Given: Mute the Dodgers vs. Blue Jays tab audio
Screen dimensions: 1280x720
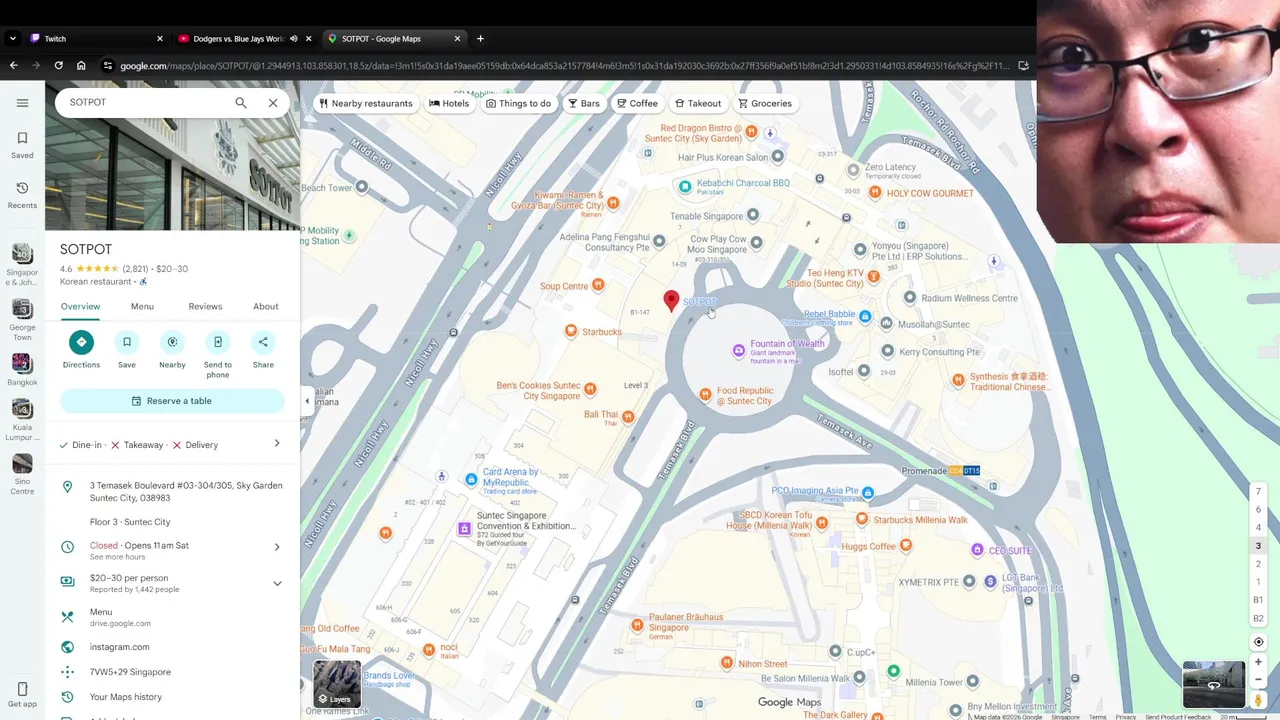Looking at the screenshot, I should click(x=293, y=39).
